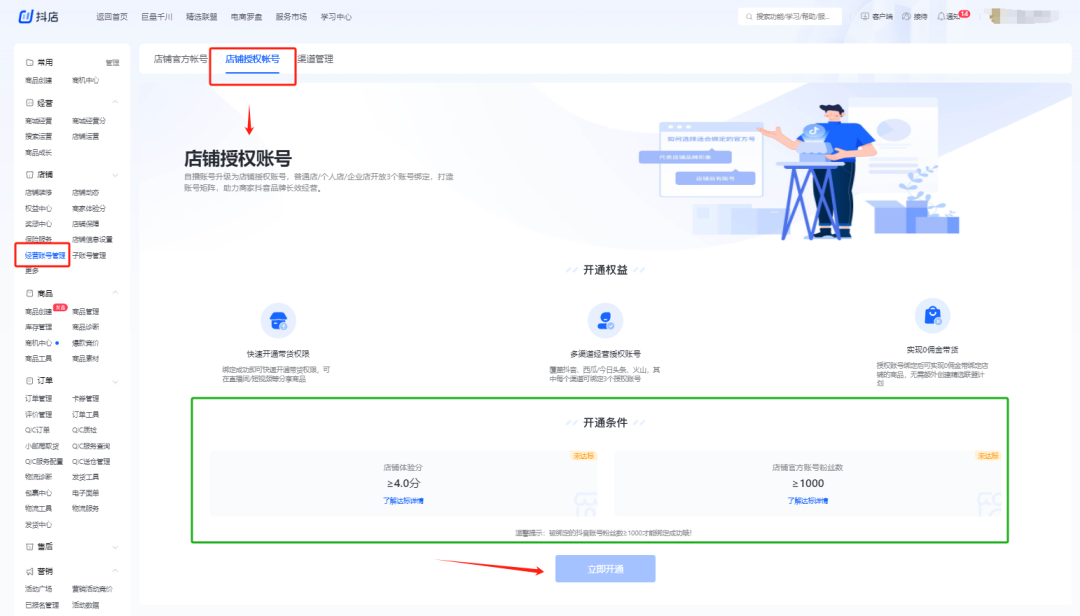Click the search input field at top
1080x616 pixels.
tap(790, 16)
